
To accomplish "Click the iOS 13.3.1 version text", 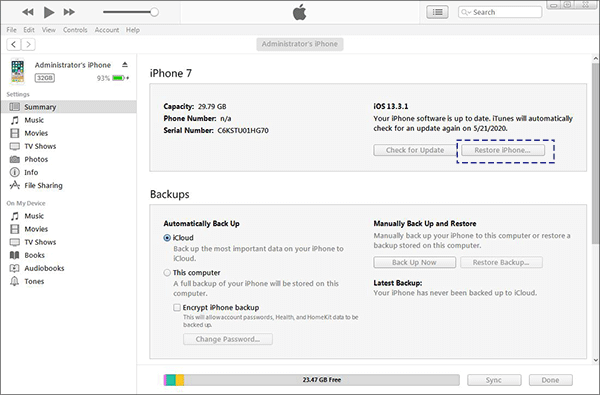I will point(391,106).
